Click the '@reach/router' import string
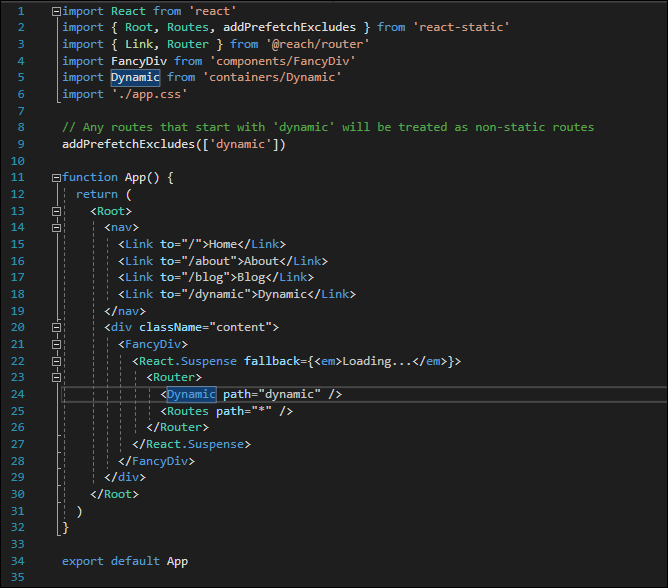The image size is (668, 588). (x=317, y=44)
